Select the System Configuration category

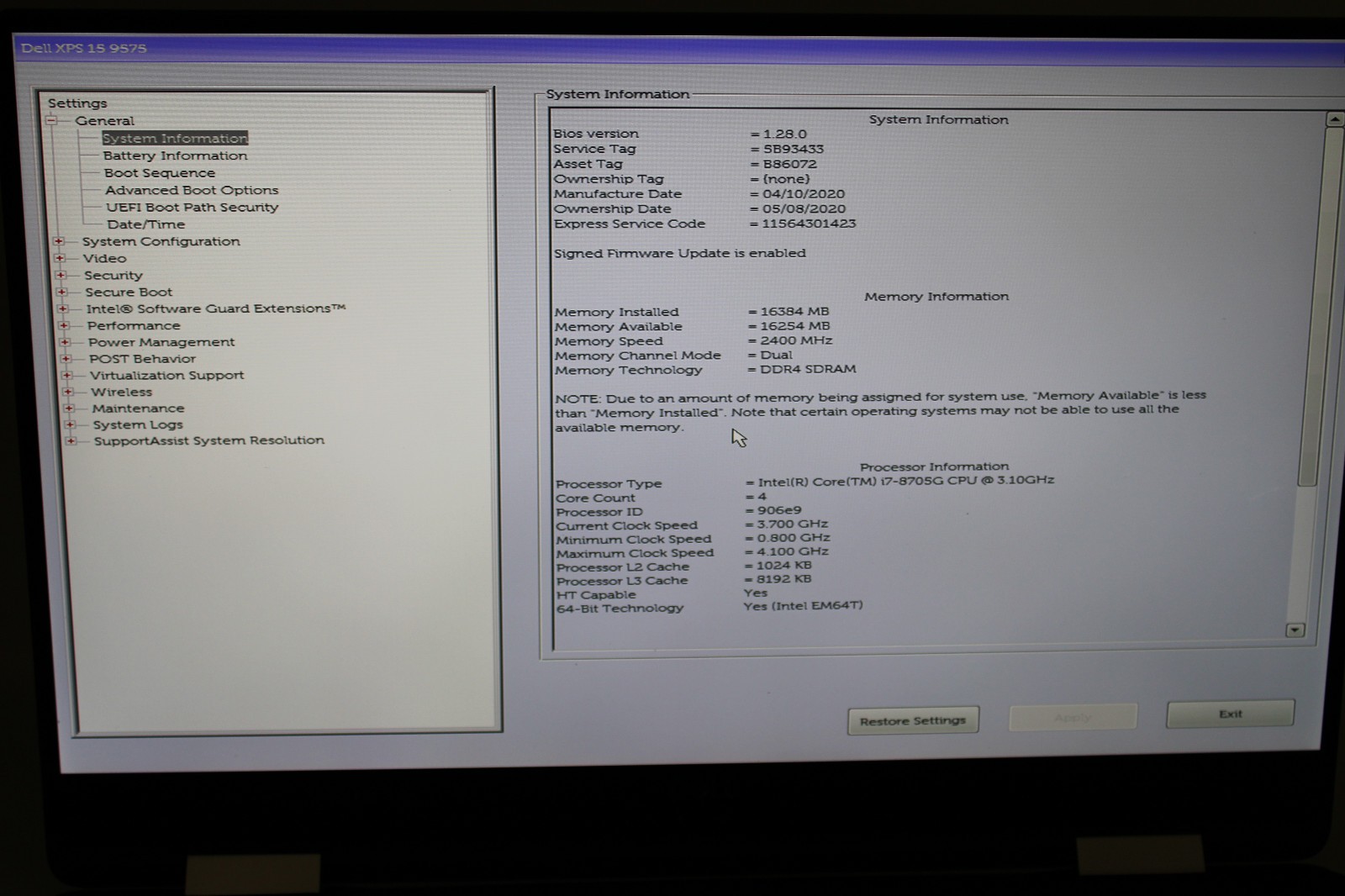[x=161, y=241]
